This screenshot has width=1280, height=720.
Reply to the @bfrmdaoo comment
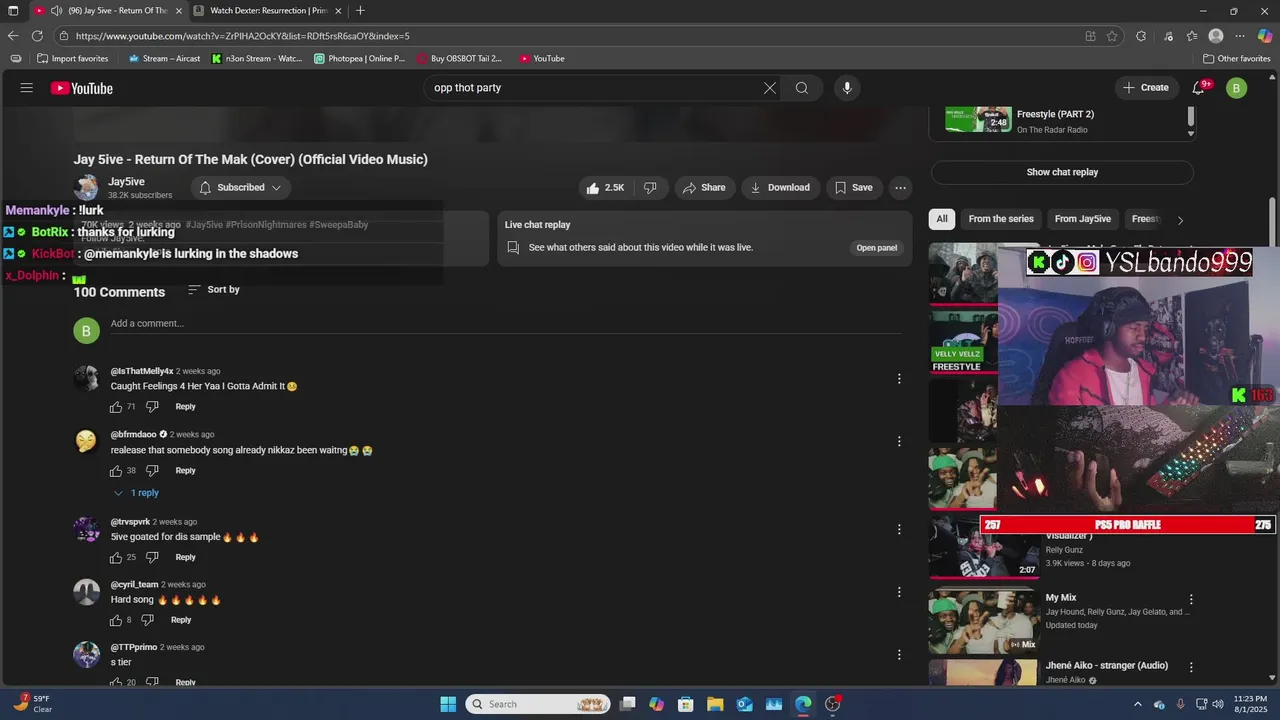click(x=186, y=471)
